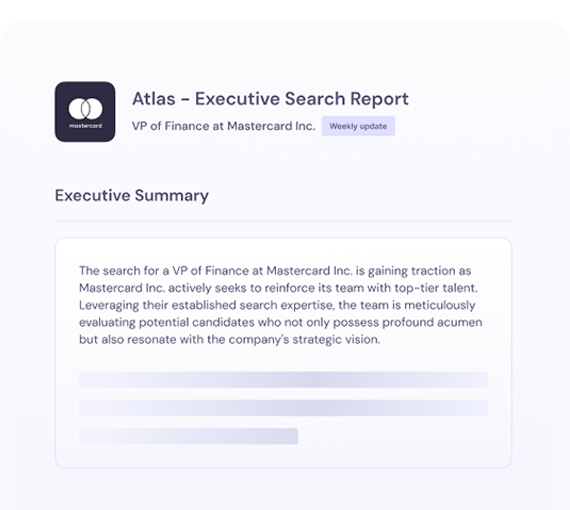Click the short third loading placeholder bar
This screenshot has width=570, height=510.
(189, 436)
